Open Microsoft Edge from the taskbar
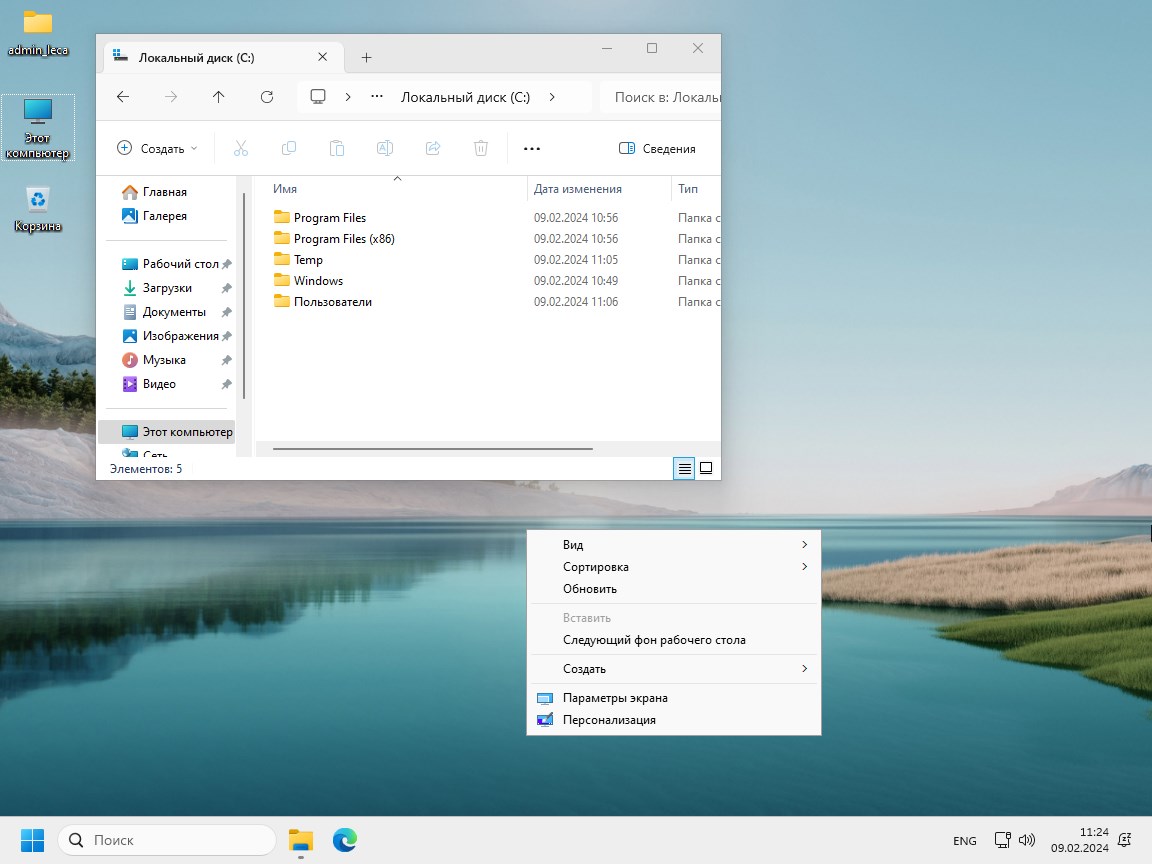The height and width of the screenshot is (864, 1152). 345,840
